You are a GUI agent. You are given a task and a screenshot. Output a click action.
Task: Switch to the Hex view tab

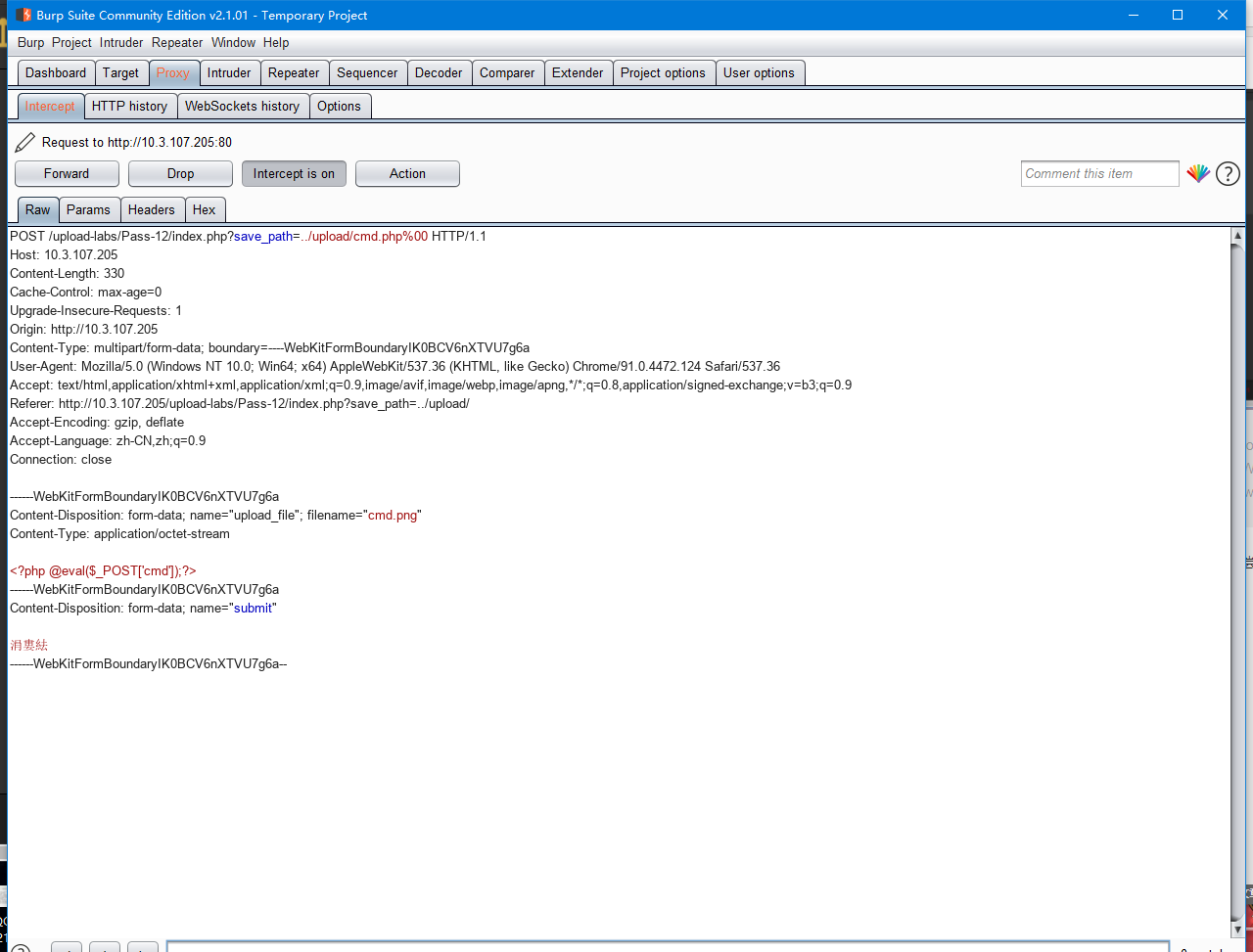pos(204,209)
